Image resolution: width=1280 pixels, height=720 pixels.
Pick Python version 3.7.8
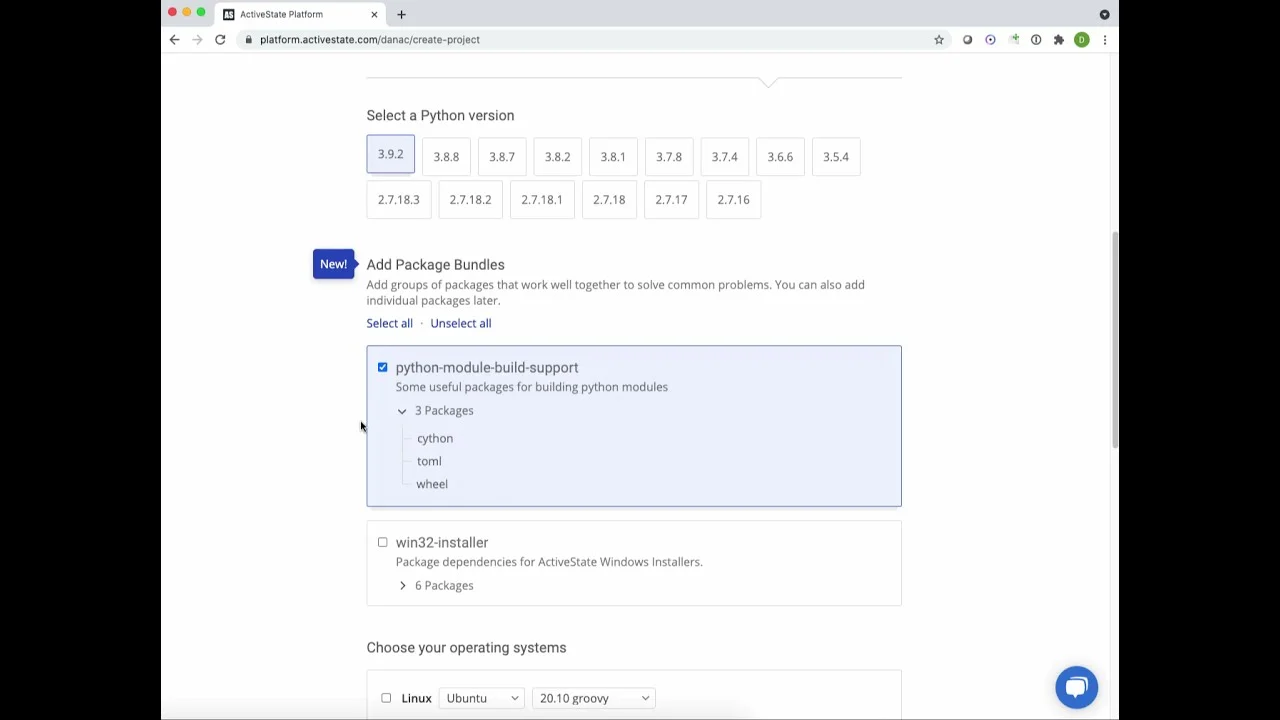pos(669,157)
